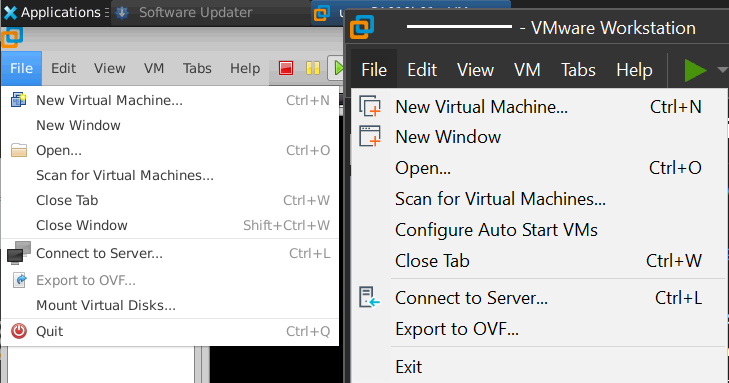Click New Window icon in dark menu

pos(370,137)
